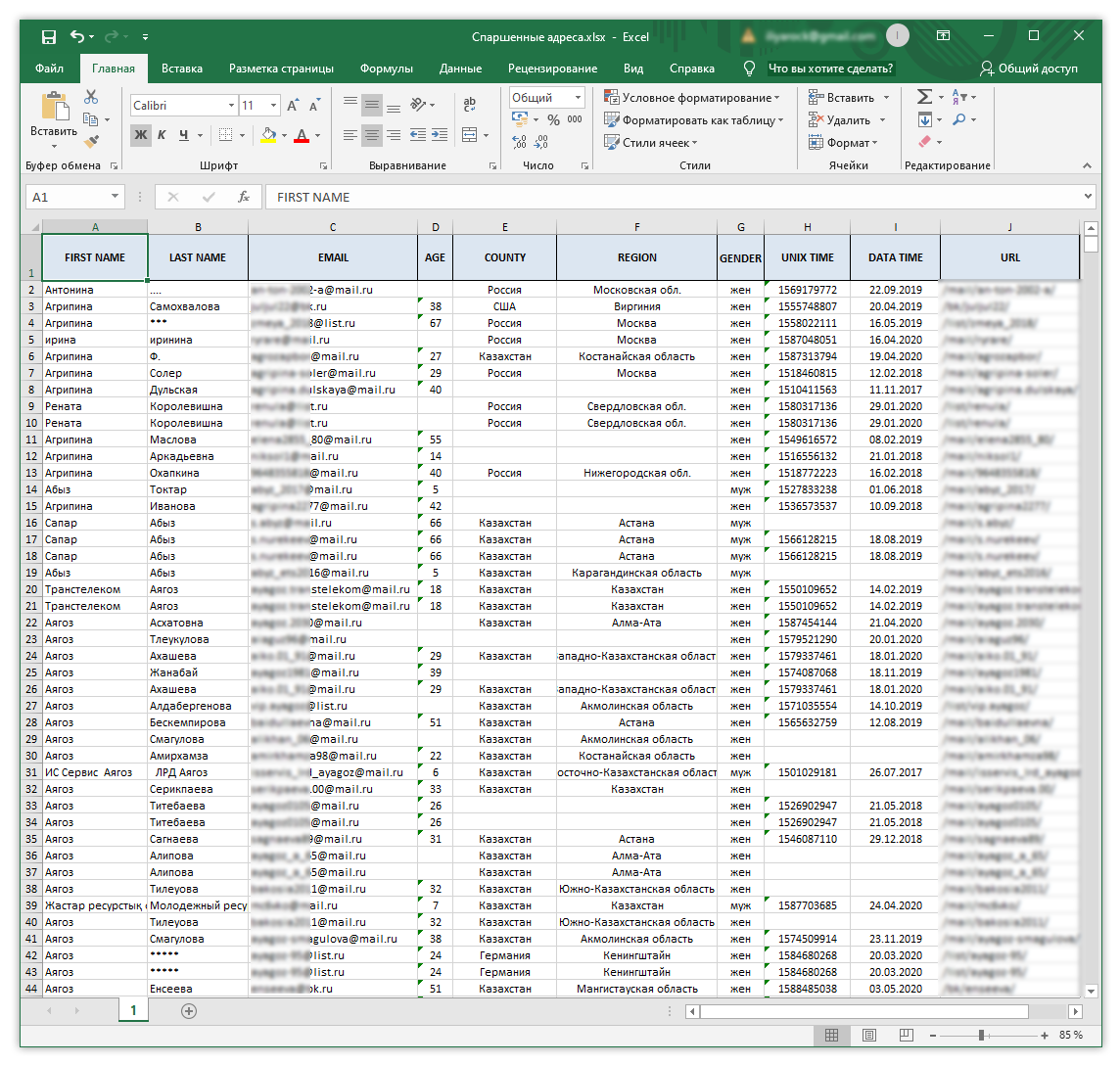Toggle bold formatting (Ж)

point(141,135)
